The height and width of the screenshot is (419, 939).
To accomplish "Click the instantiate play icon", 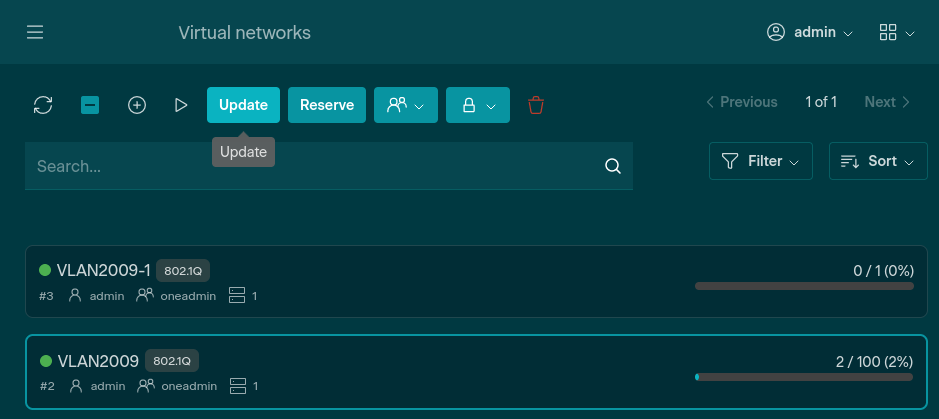I will coord(181,105).
